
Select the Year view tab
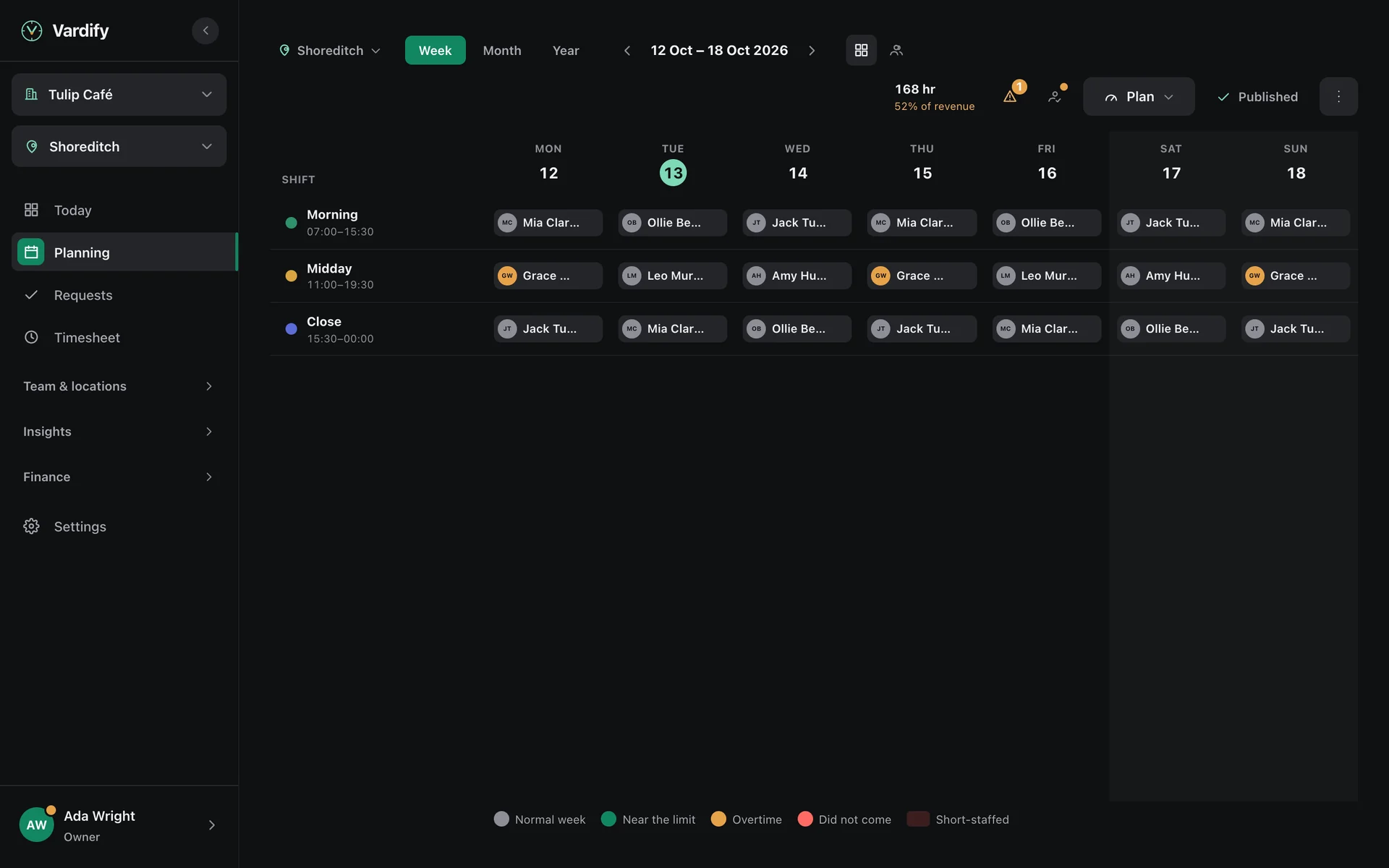click(566, 51)
